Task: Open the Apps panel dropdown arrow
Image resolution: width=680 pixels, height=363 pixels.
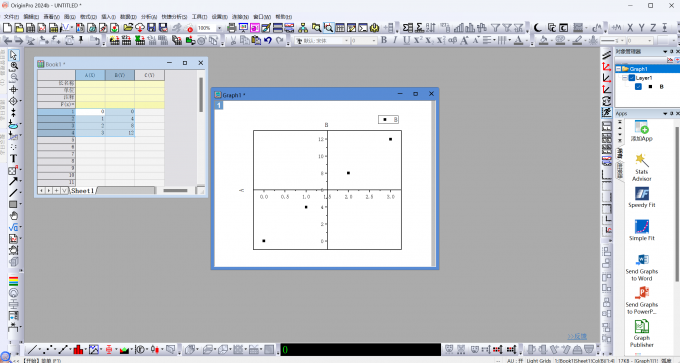Action: [665, 114]
